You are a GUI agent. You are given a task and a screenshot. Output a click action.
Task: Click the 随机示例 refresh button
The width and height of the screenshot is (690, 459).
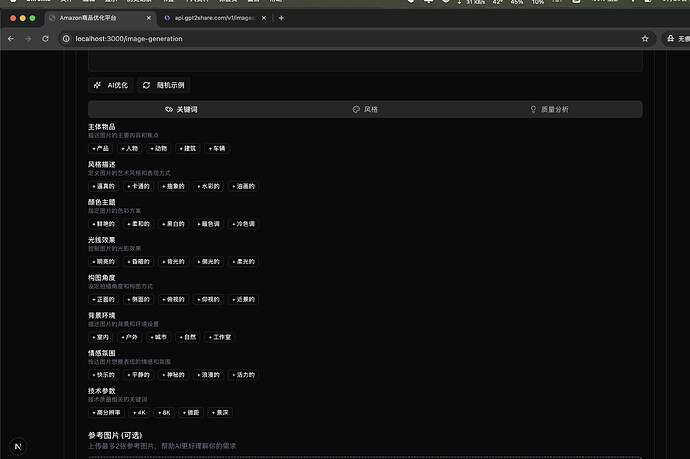(x=163, y=85)
